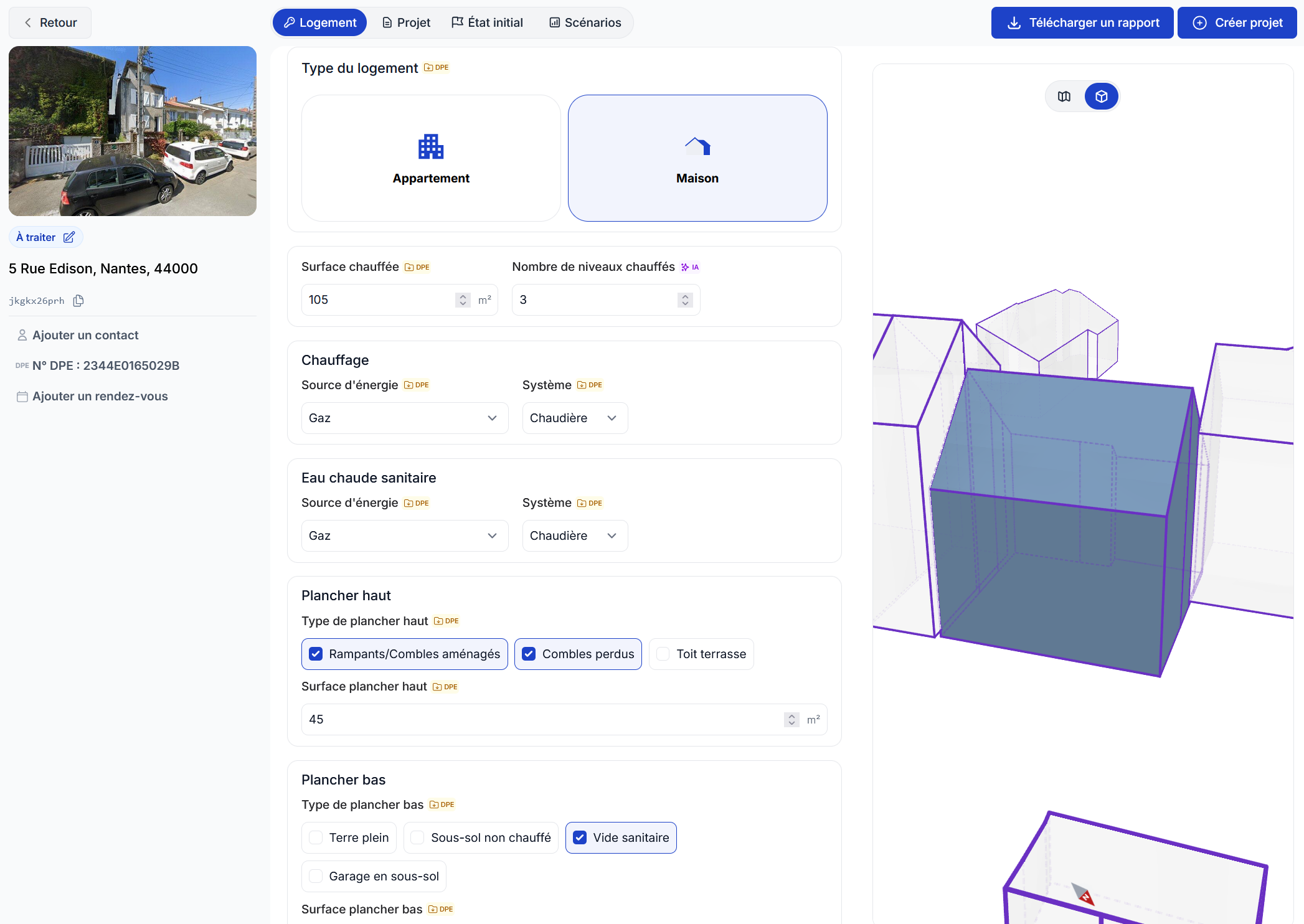Click the Nombre de niveaux chauffés stepper
This screenshot has height=924, width=1304.
tap(685, 300)
